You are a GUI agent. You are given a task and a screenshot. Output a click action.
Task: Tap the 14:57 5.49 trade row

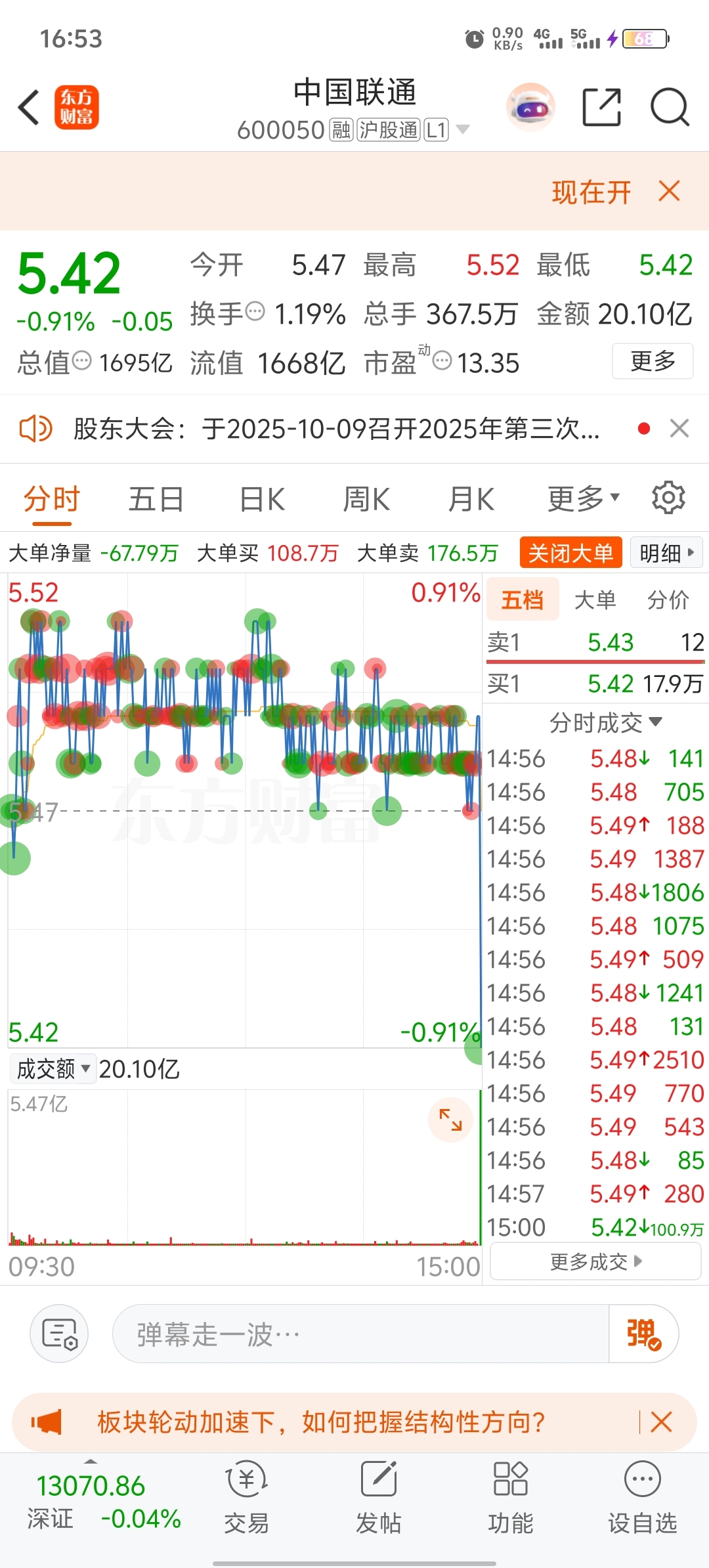(595, 1194)
